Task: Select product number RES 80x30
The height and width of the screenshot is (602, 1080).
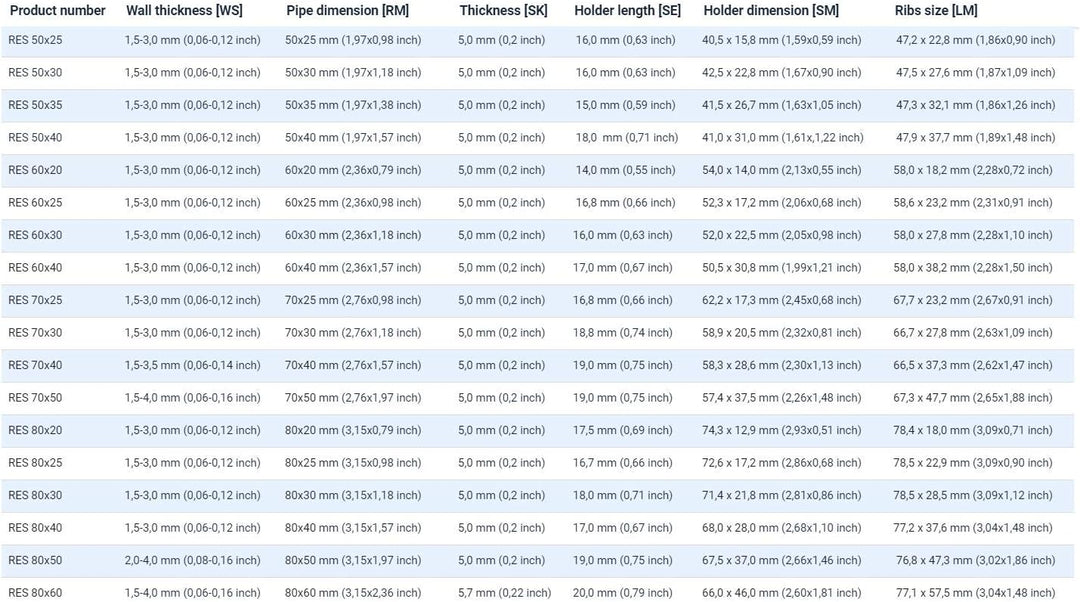Action: click(x=35, y=495)
